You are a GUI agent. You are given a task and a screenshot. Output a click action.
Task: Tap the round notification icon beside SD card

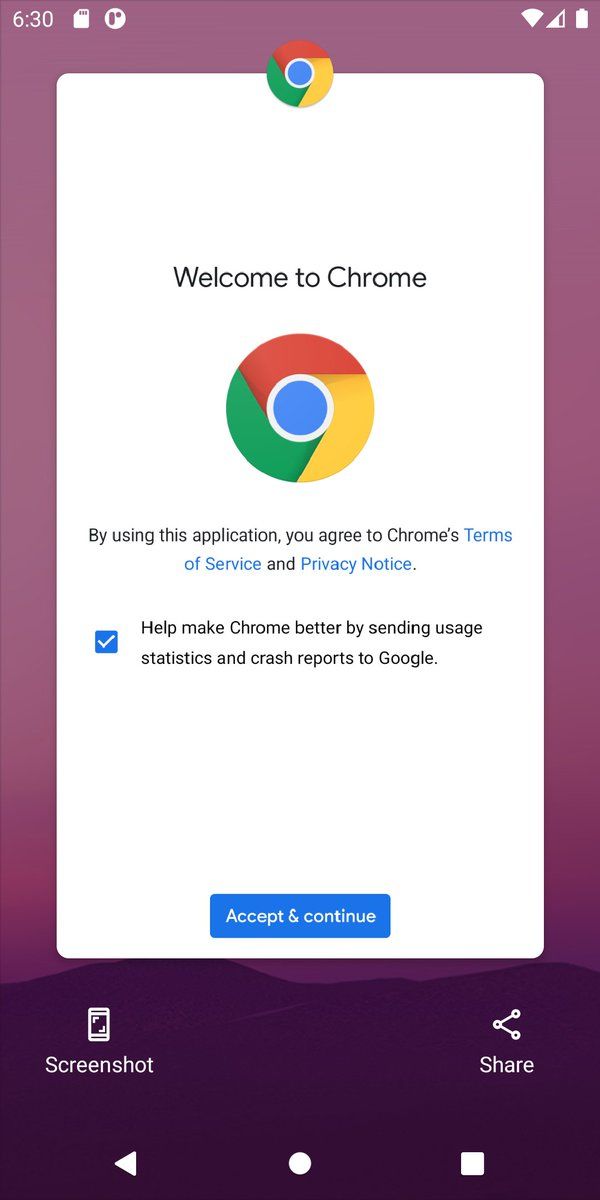(x=115, y=19)
